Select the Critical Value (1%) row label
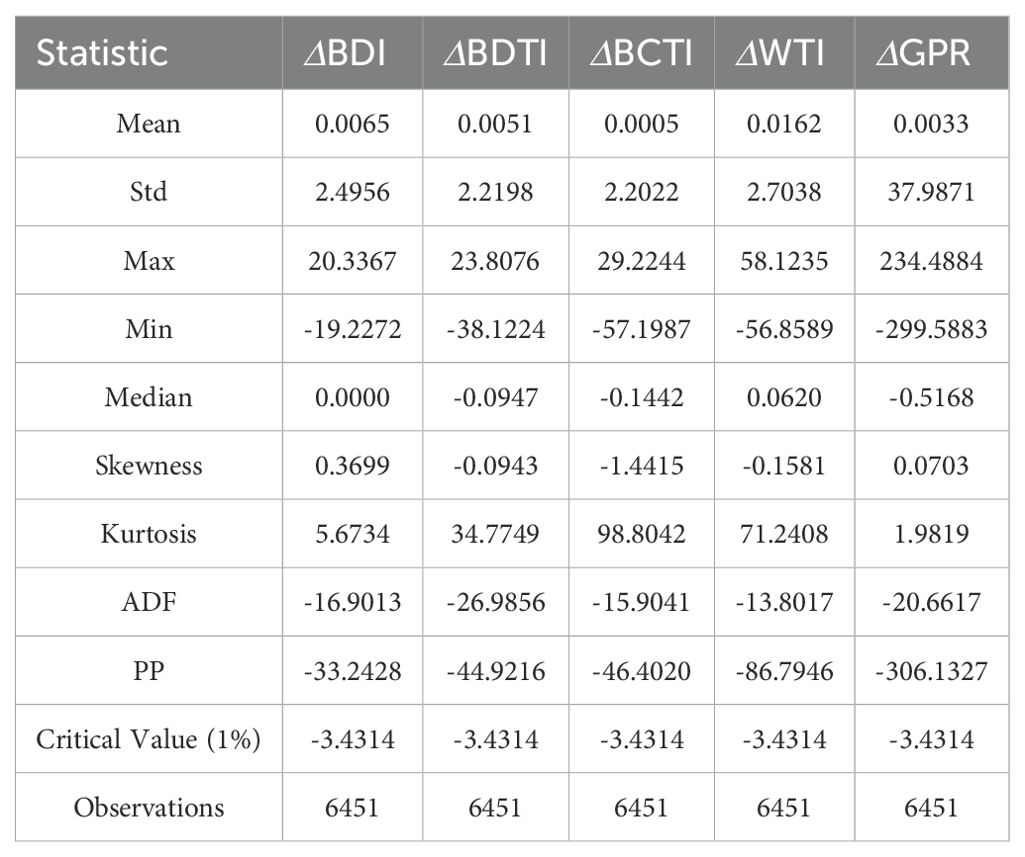This screenshot has height=857, width=1025. tap(148, 739)
